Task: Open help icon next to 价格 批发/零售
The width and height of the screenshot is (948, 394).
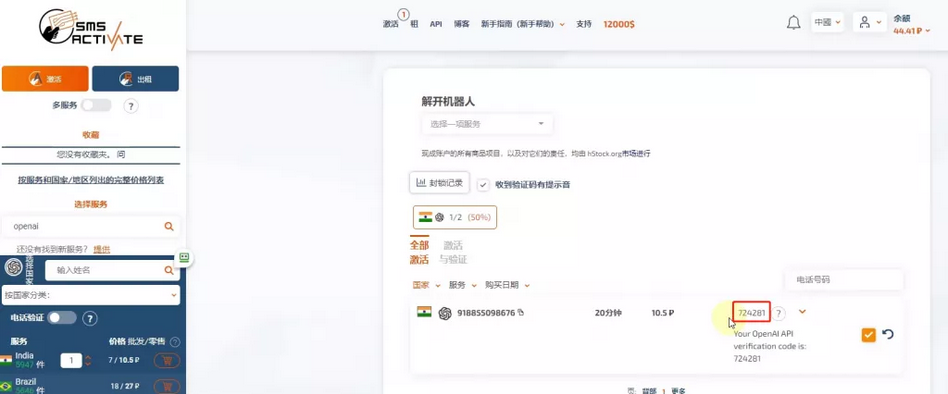Action: pos(175,342)
